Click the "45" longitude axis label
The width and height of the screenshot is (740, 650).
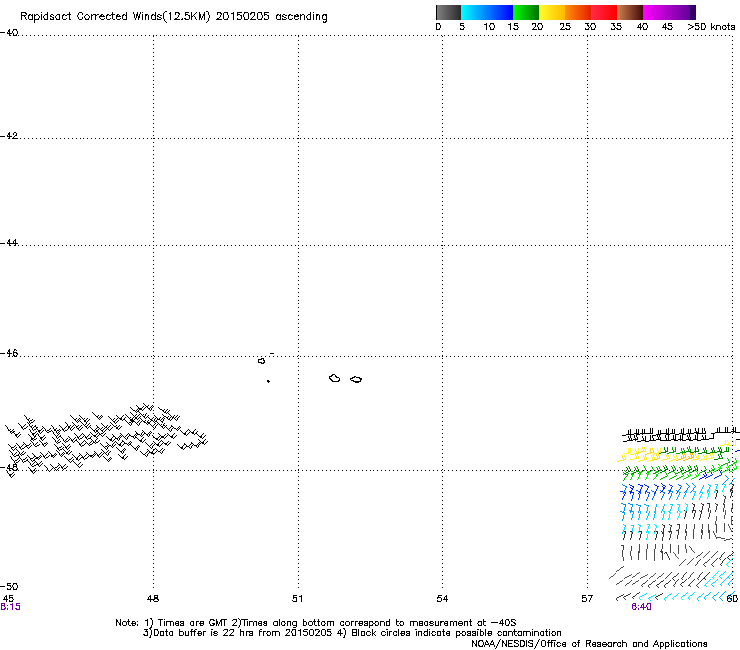click(x=8, y=598)
